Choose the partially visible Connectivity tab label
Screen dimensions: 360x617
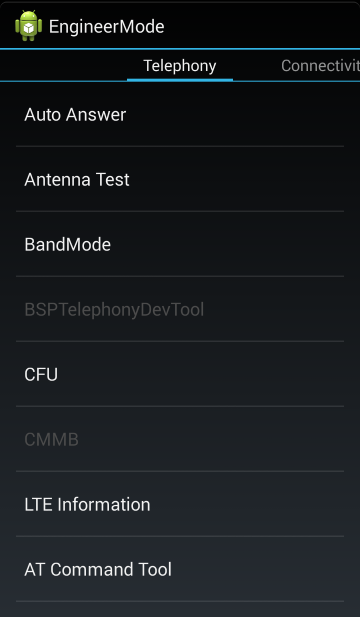(x=320, y=66)
